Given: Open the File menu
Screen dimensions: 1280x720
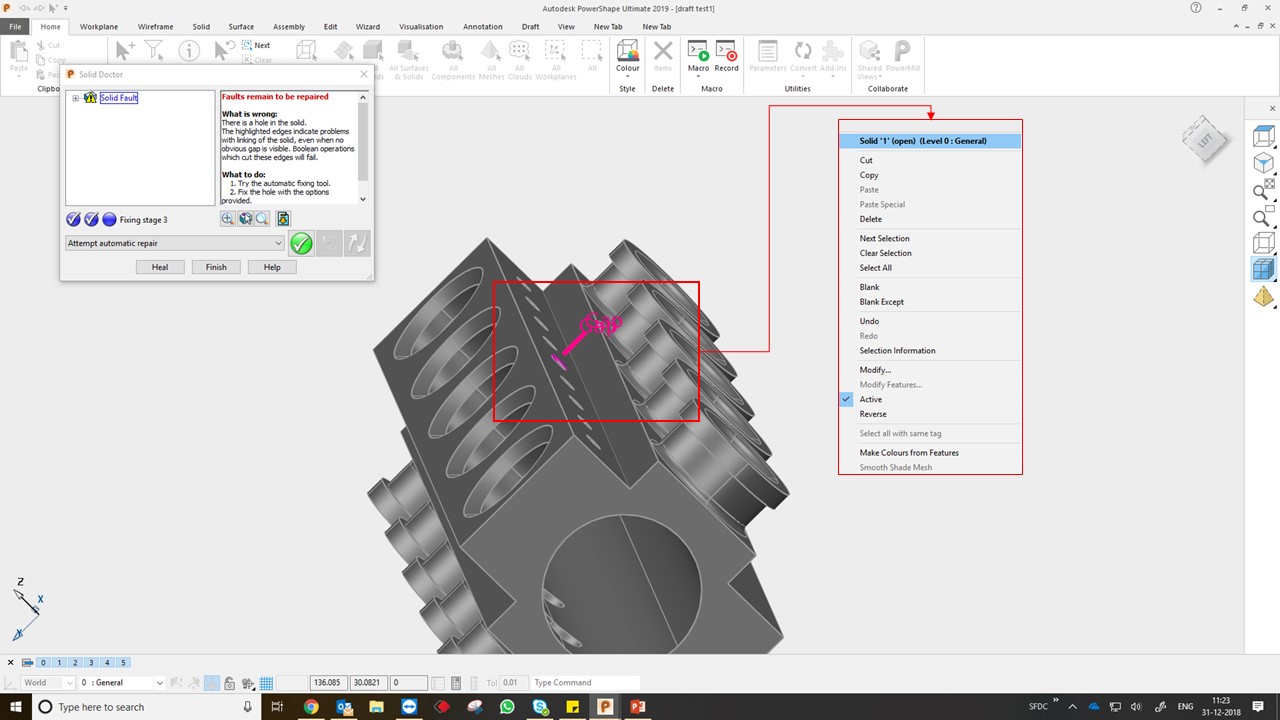Looking at the screenshot, I should tap(16, 27).
